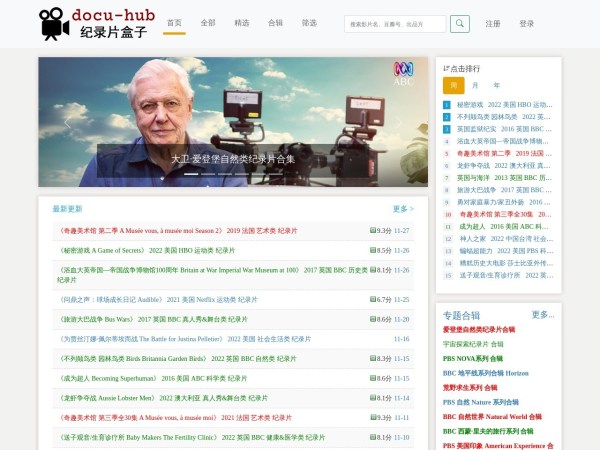
Task: Open the 筛选 filter page
Action: click(x=309, y=23)
